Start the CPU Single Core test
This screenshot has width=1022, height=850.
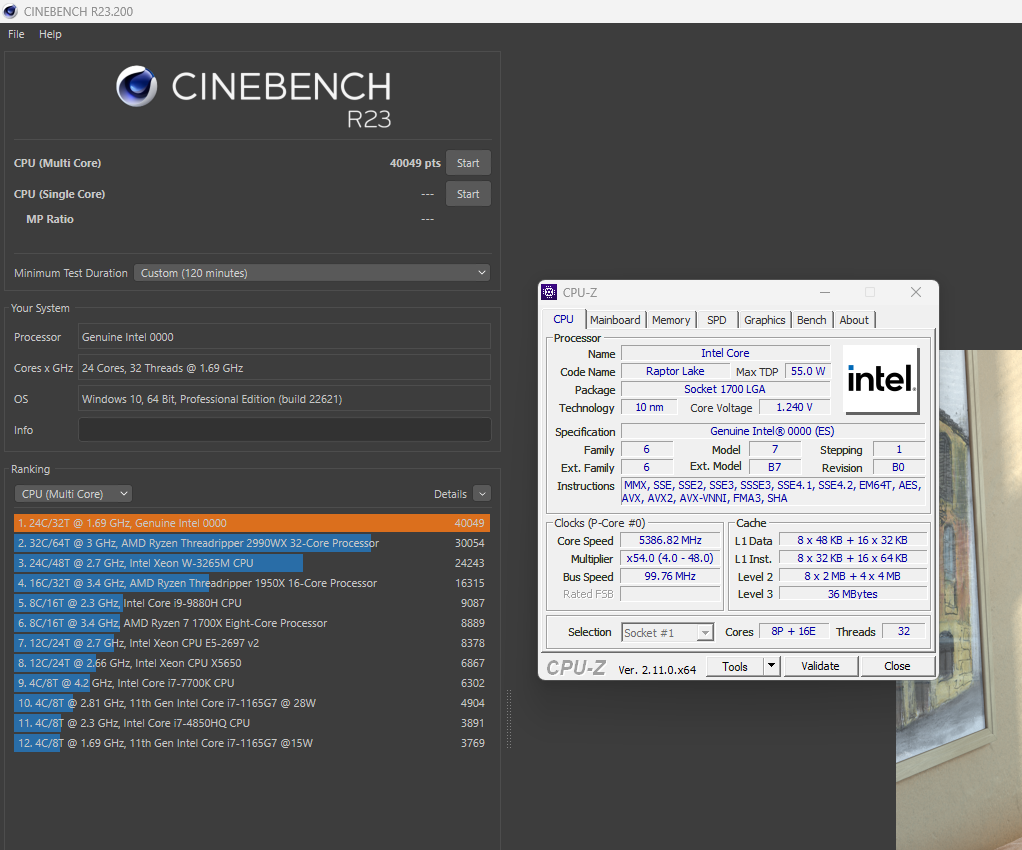pos(468,194)
